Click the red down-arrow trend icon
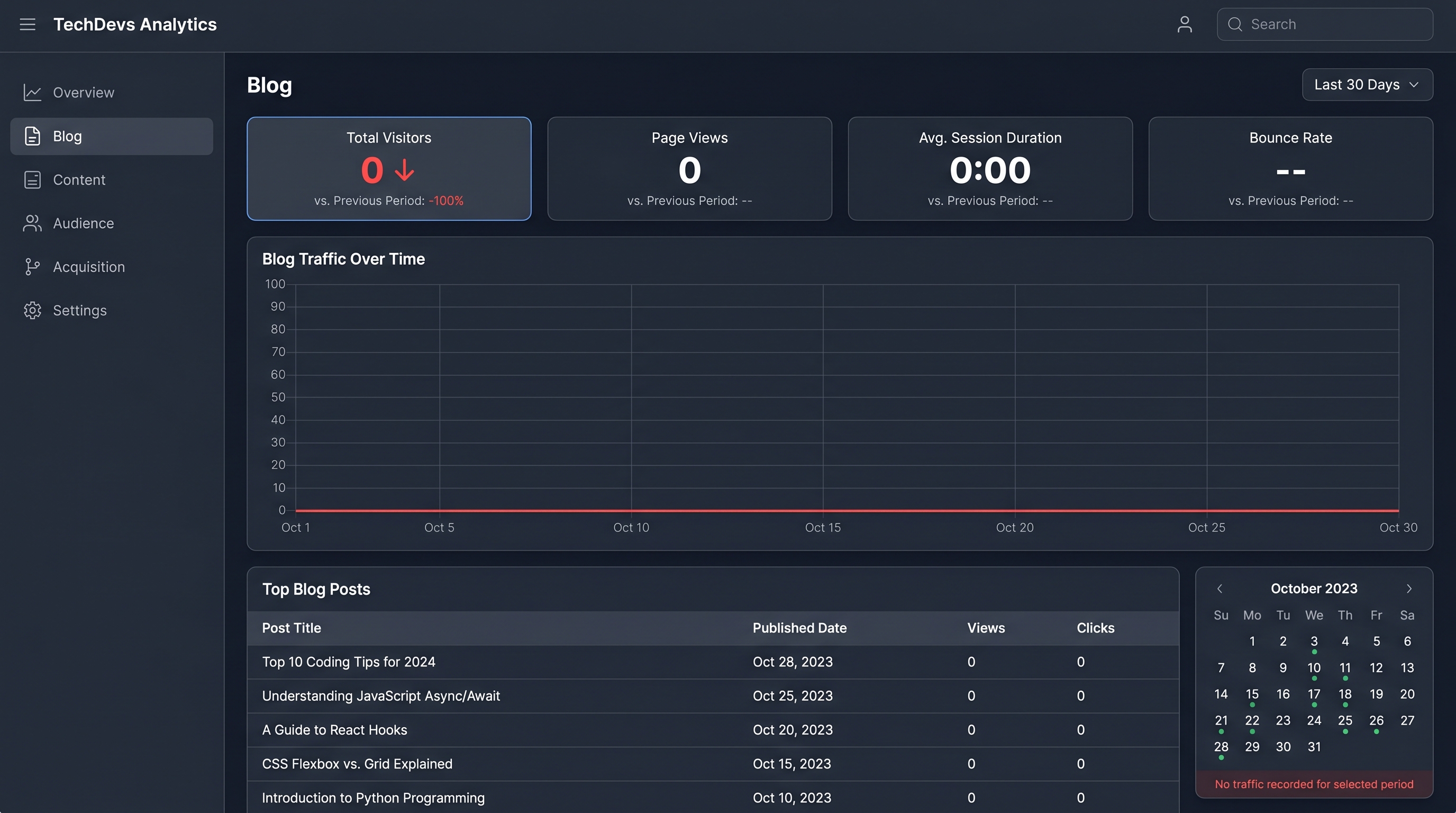 (404, 170)
